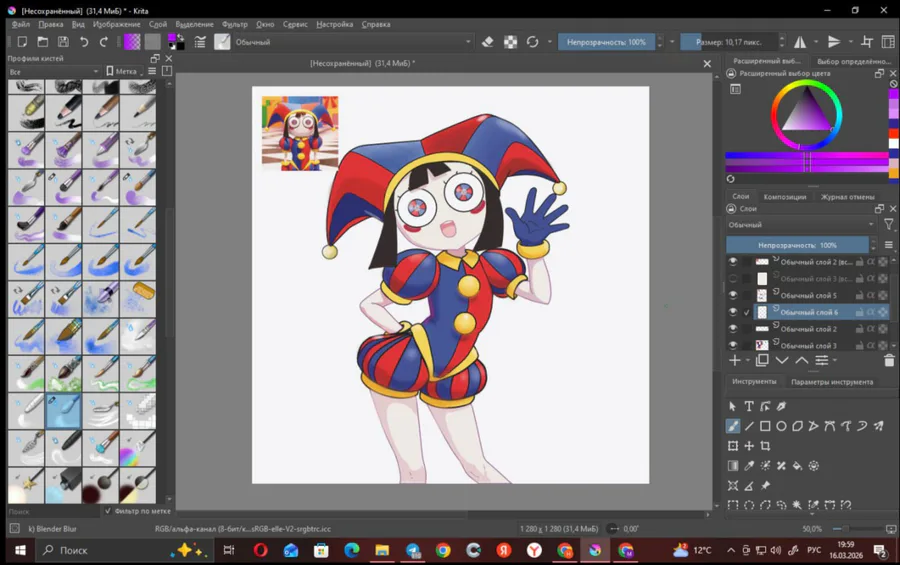This screenshot has width=900, height=565.
Task: Select the Text tool in the toolbox
Action: click(x=749, y=406)
